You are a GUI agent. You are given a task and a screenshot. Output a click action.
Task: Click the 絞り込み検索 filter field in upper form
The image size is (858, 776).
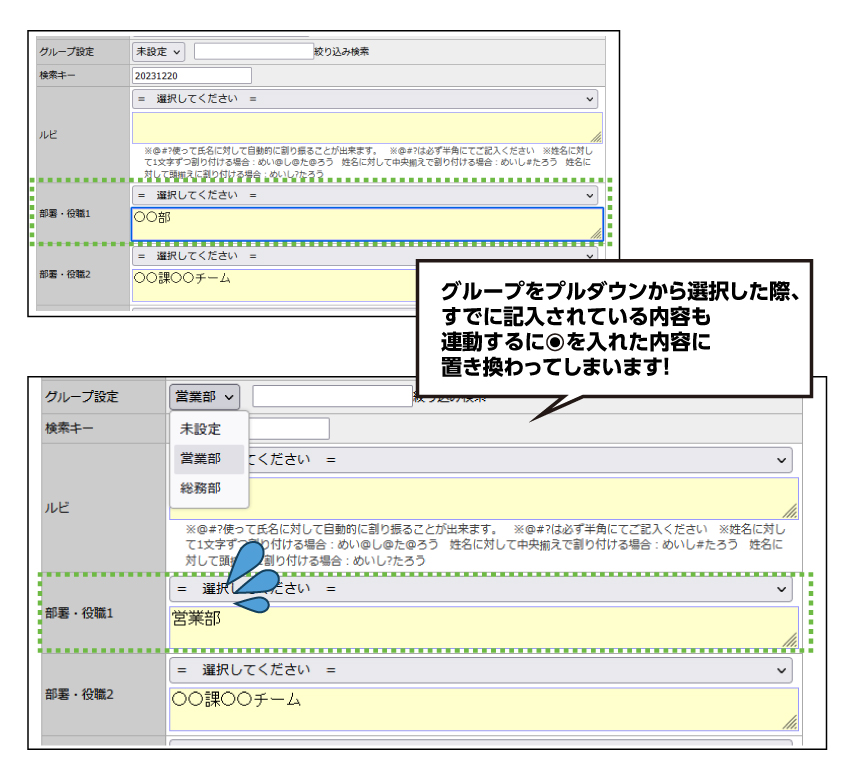253,51
